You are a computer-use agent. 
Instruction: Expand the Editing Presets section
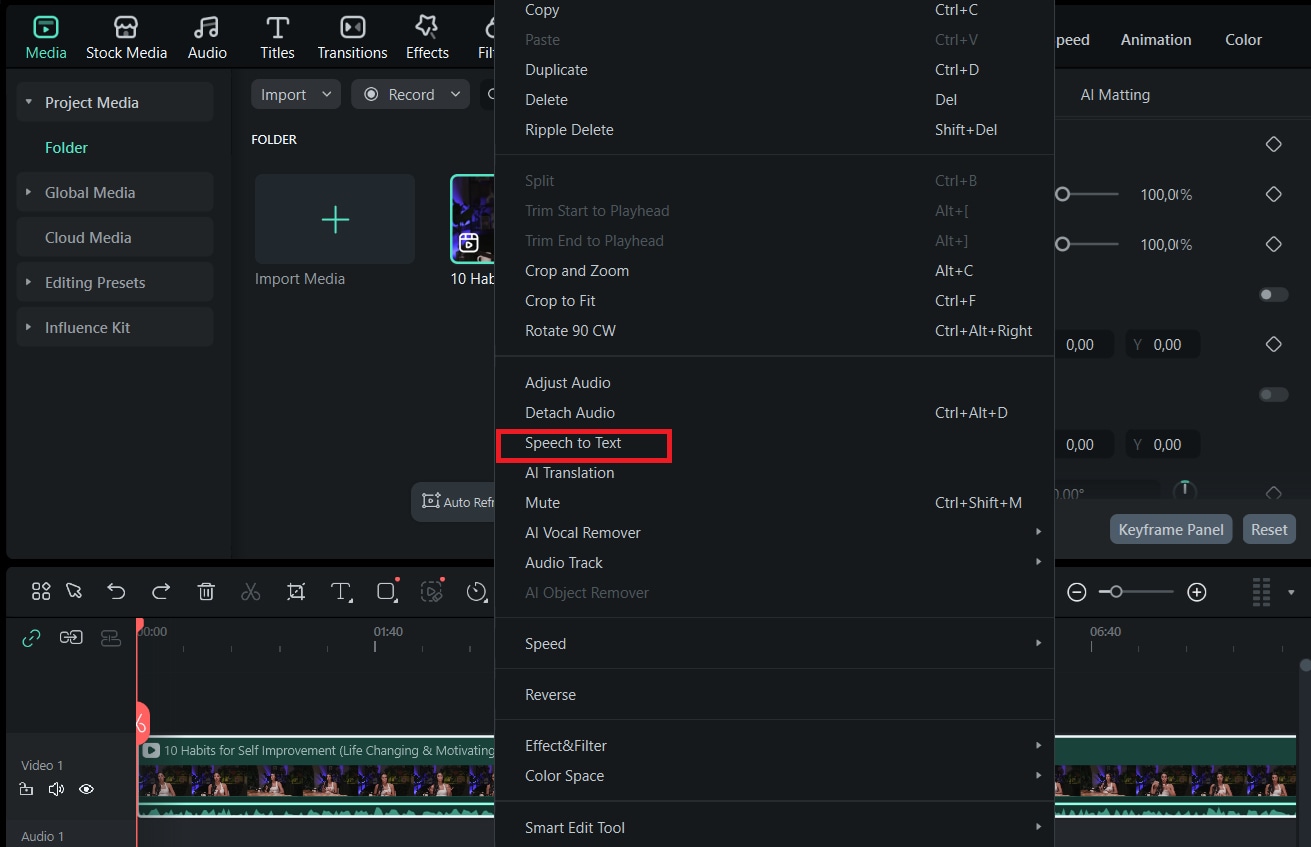tap(29, 282)
